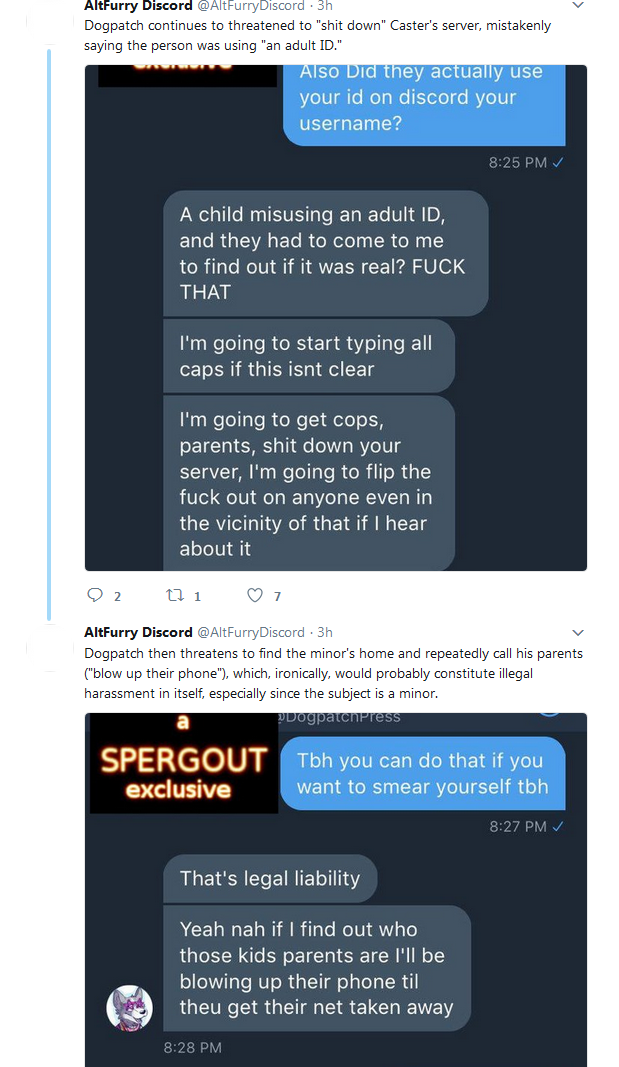Visit AltFurry Discord profile from first tweet

138,5
